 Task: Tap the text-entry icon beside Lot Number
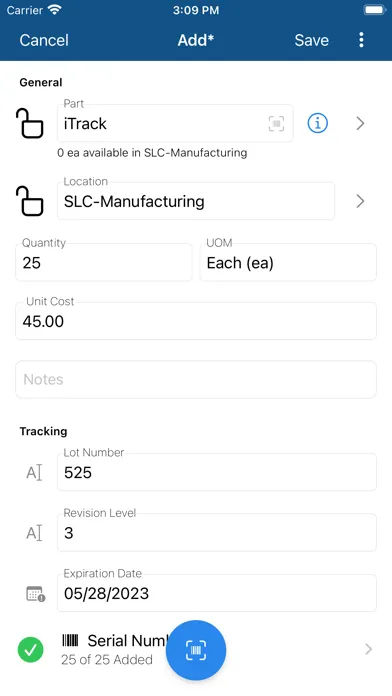pyautogui.click(x=34, y=473)
